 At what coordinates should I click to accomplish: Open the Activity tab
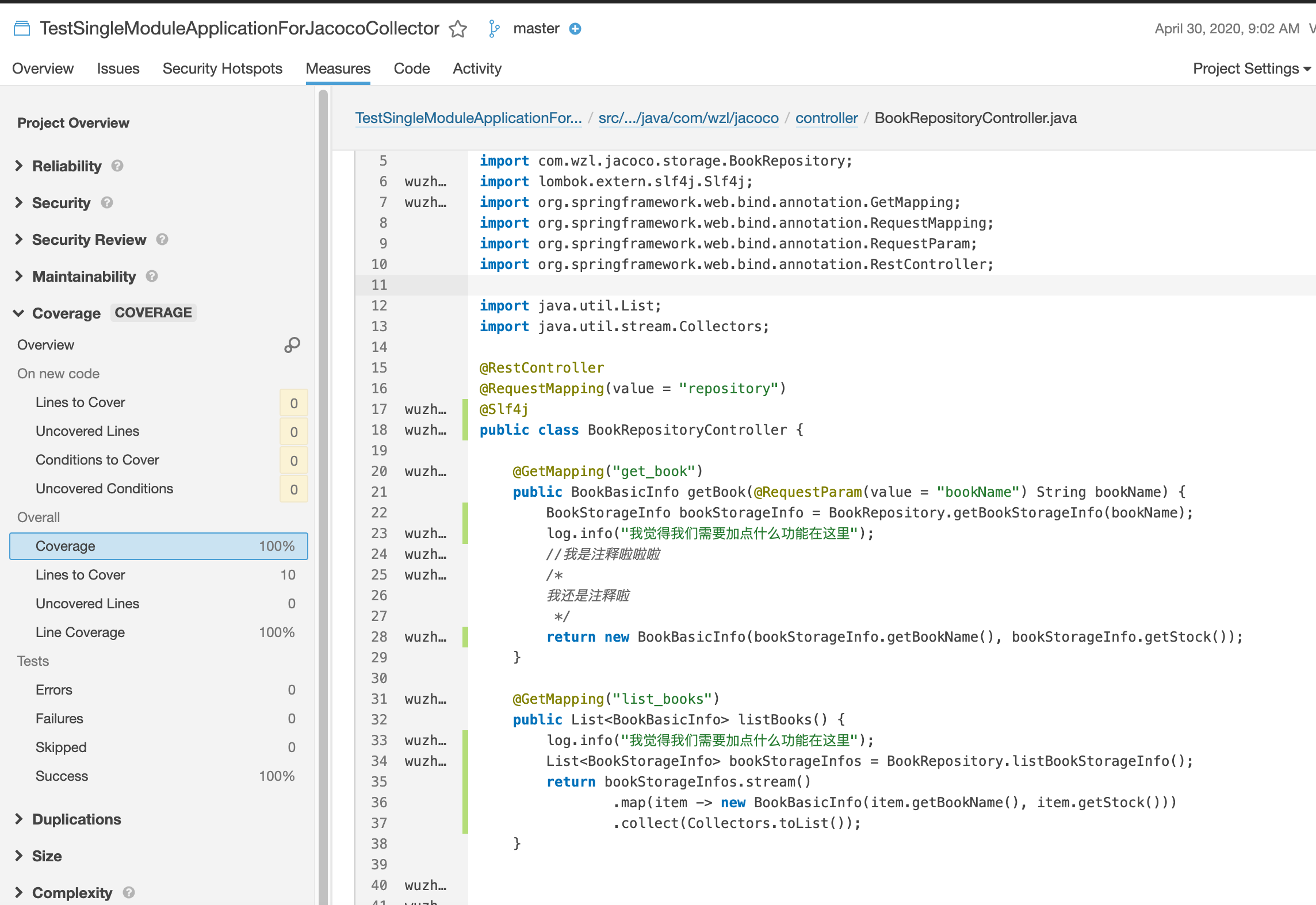click(x=477, y=69)
